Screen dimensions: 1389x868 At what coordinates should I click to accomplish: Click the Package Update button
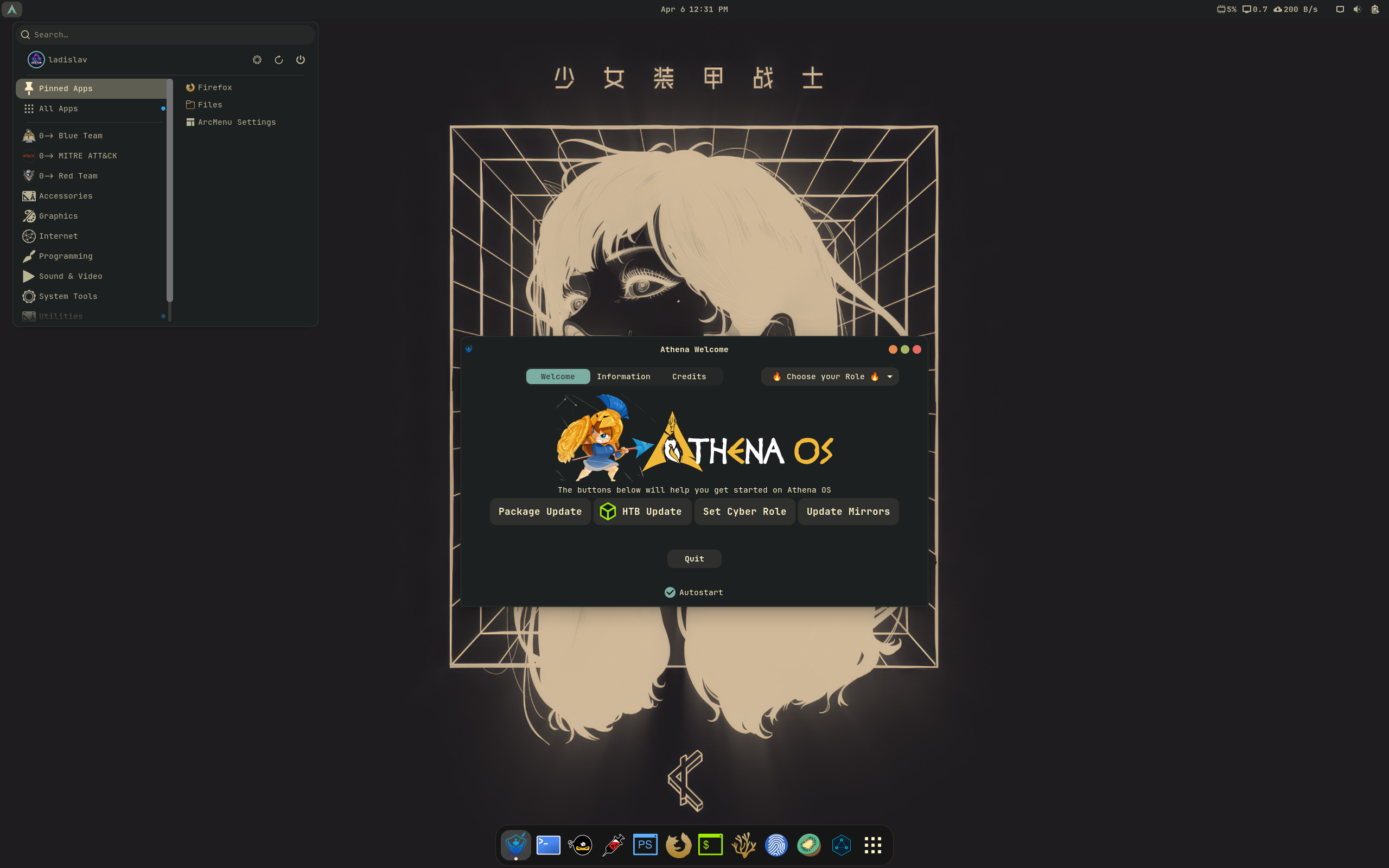(539, 512)
